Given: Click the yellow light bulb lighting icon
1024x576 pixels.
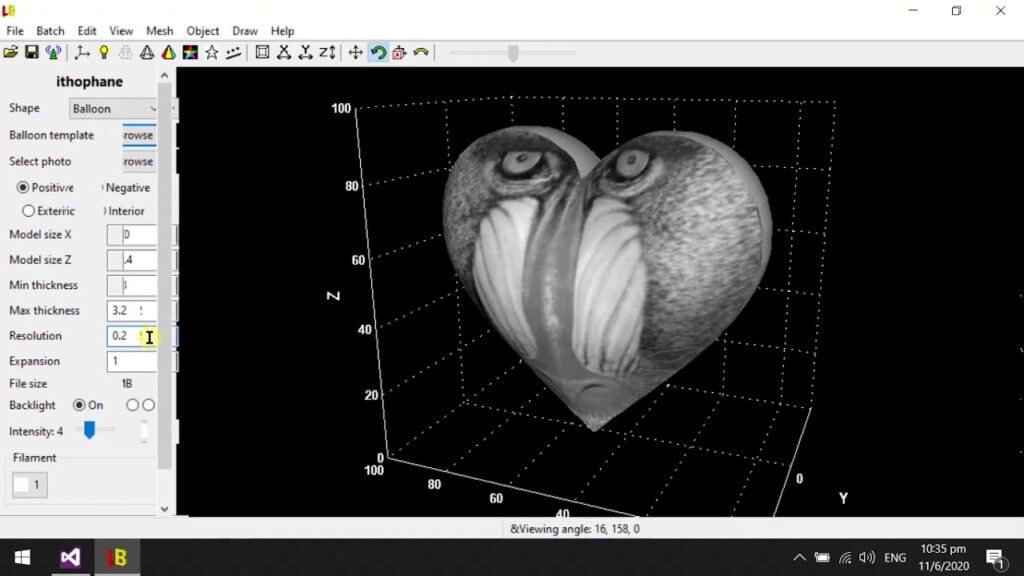Looking at the screenshot, I should (104, 52).
